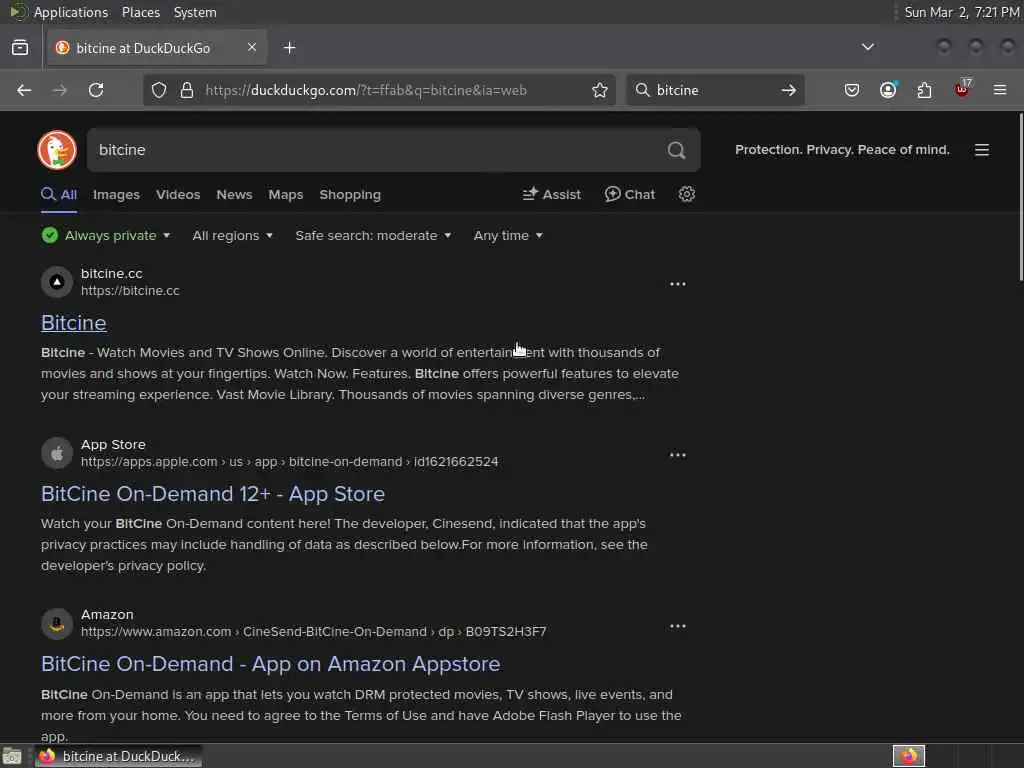1024x768 pixels.
Task: Open the Bitcine result title link
Action: [74, 323]
